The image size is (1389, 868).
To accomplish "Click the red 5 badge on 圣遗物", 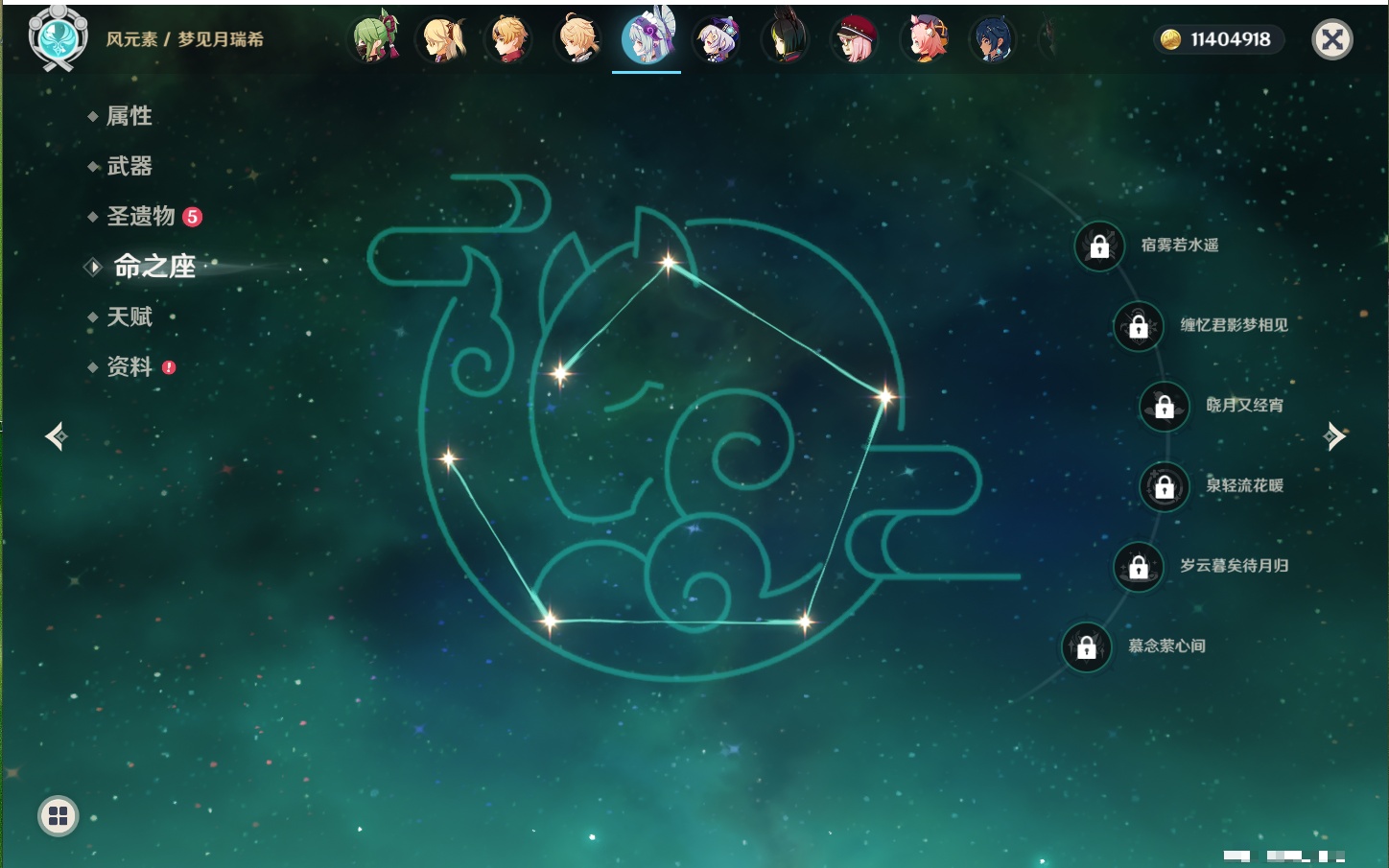I will 192,217.
